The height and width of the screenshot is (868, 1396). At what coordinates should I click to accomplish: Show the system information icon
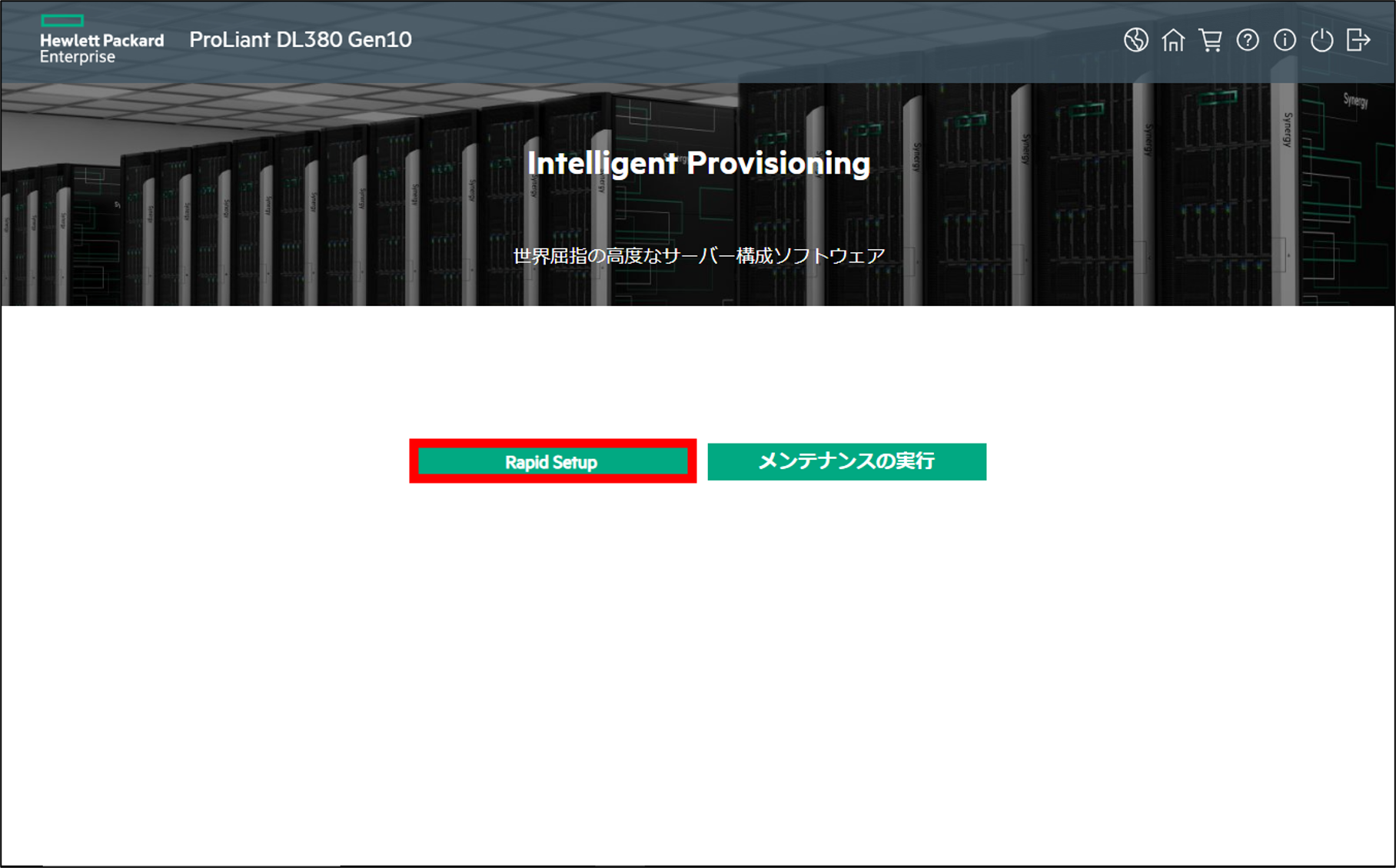tap(1285, 40)
